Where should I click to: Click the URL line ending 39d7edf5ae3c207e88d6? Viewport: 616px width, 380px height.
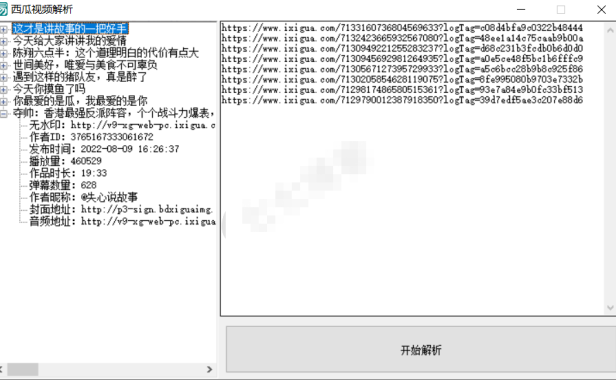click(402, 100)
